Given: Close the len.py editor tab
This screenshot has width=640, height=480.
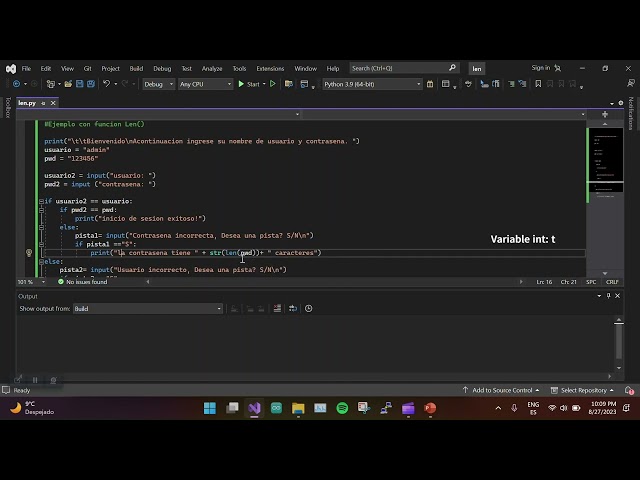Looking at the screenshot, I should click(x=53, y=103).
